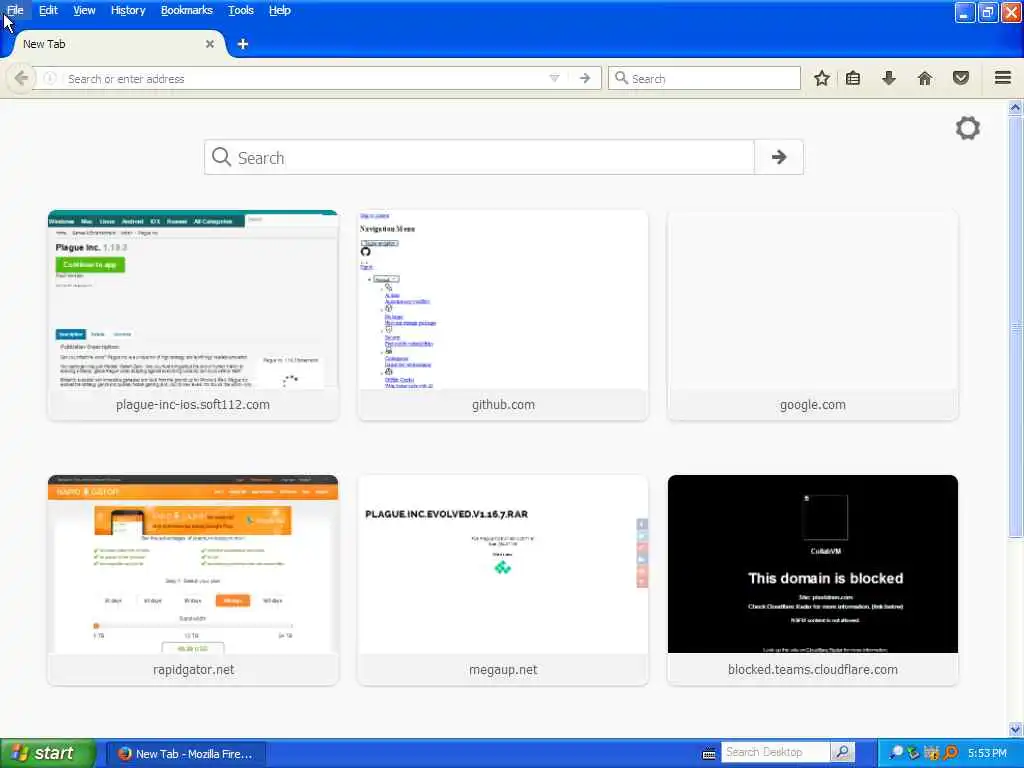Open the Tools menu
This screenshot has width=1024, height=768.
241,10
